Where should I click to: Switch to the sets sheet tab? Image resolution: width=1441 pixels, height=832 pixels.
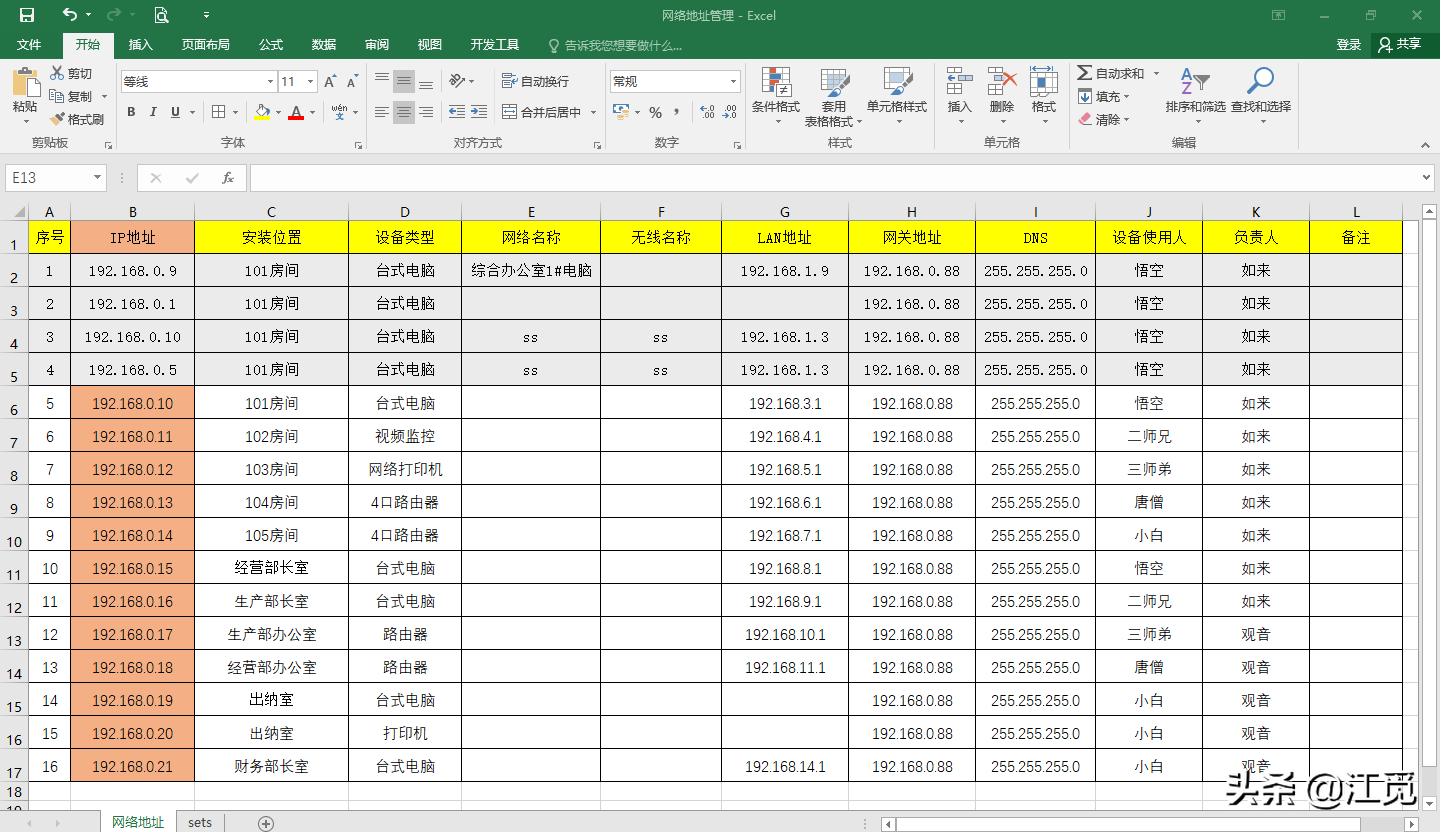pyautogui.click(x=199, y=821)
